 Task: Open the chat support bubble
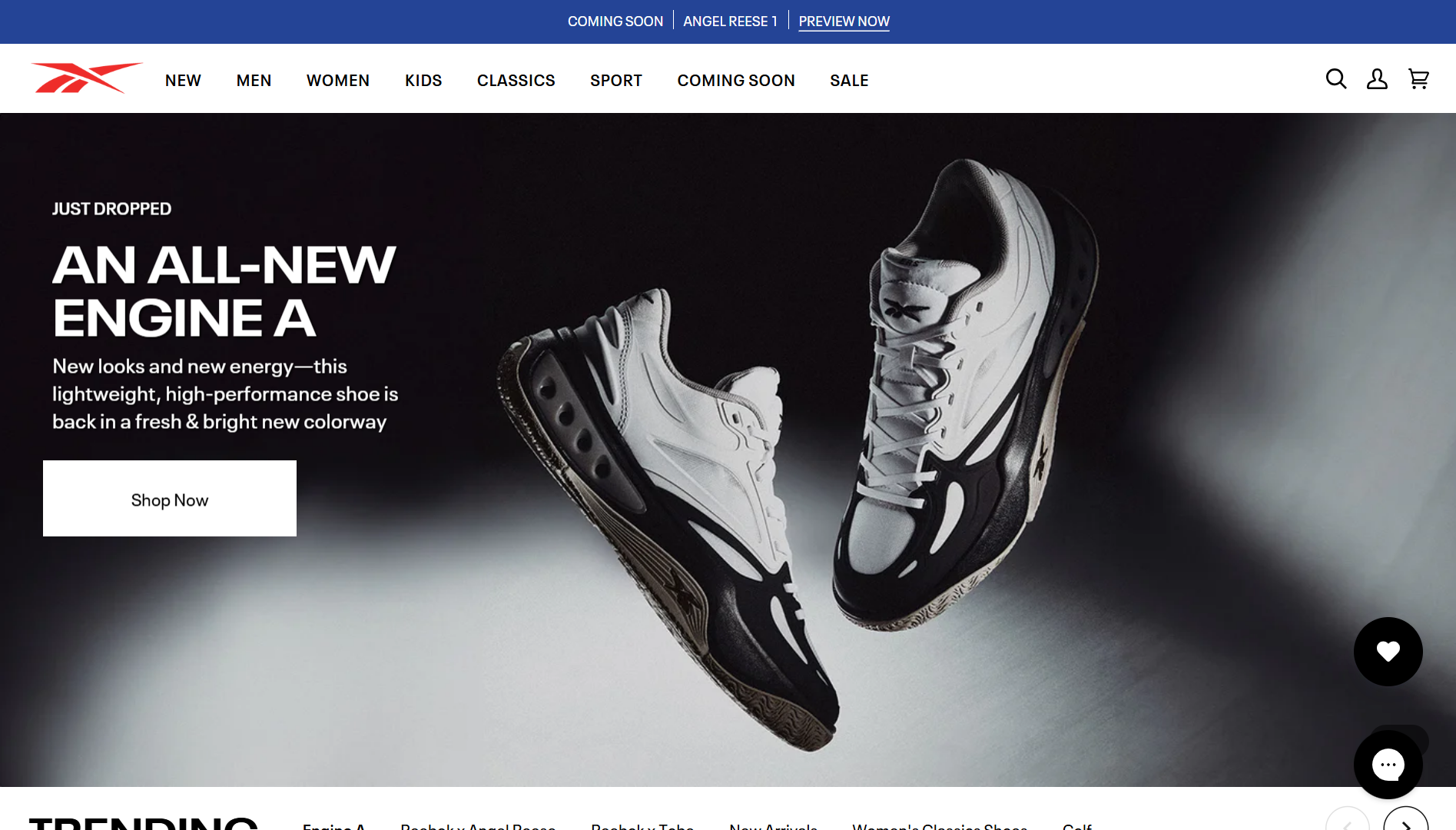coord(1388,765)
